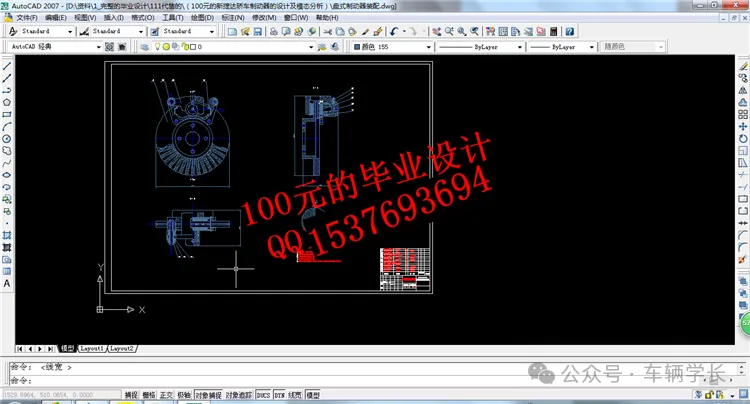Go to last layout tab arrow
The width and height of the screenshot is (750, 404).
tap(50, 349)
